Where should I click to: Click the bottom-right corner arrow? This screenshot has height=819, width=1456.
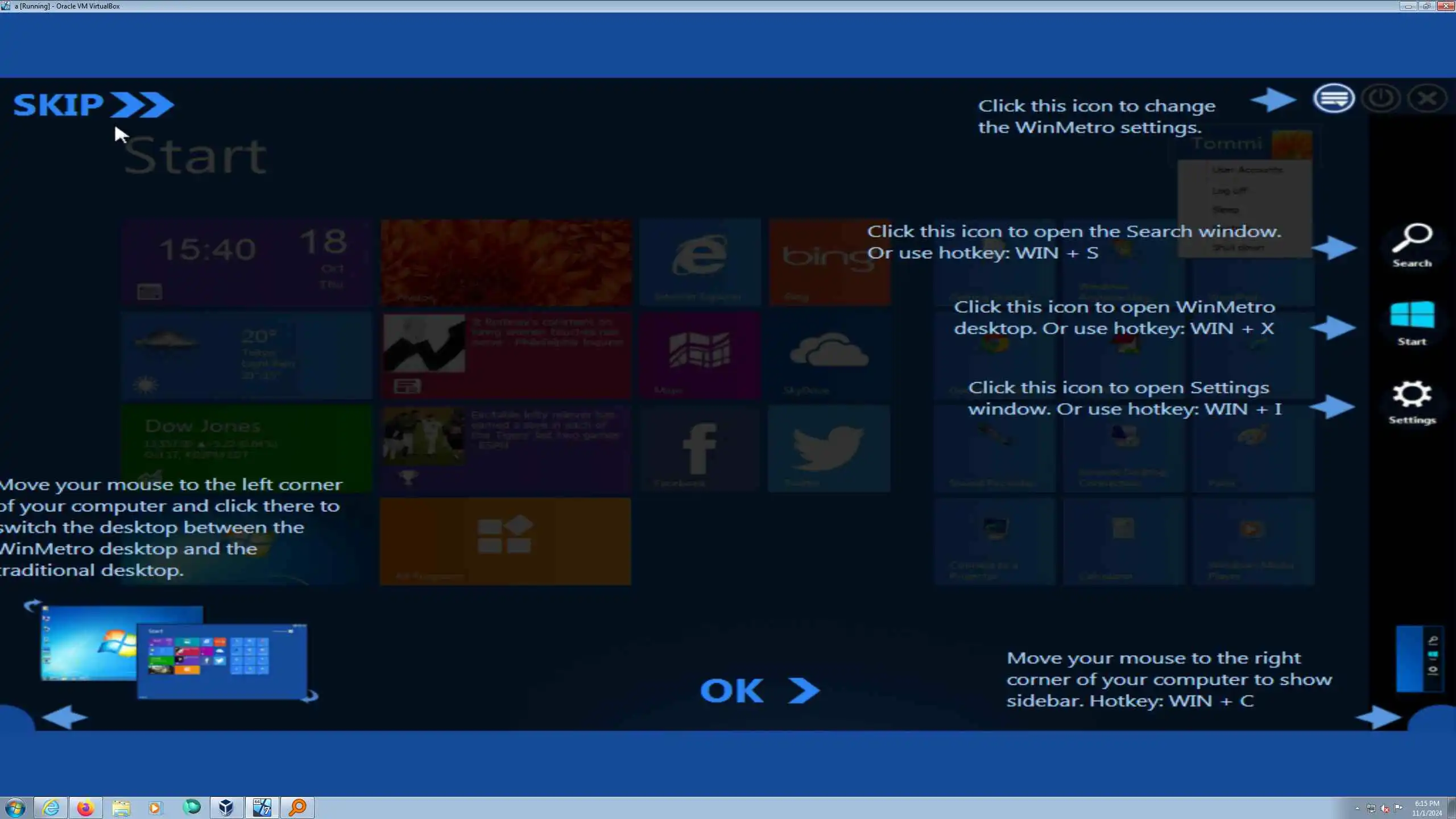tap(1379, 717)
